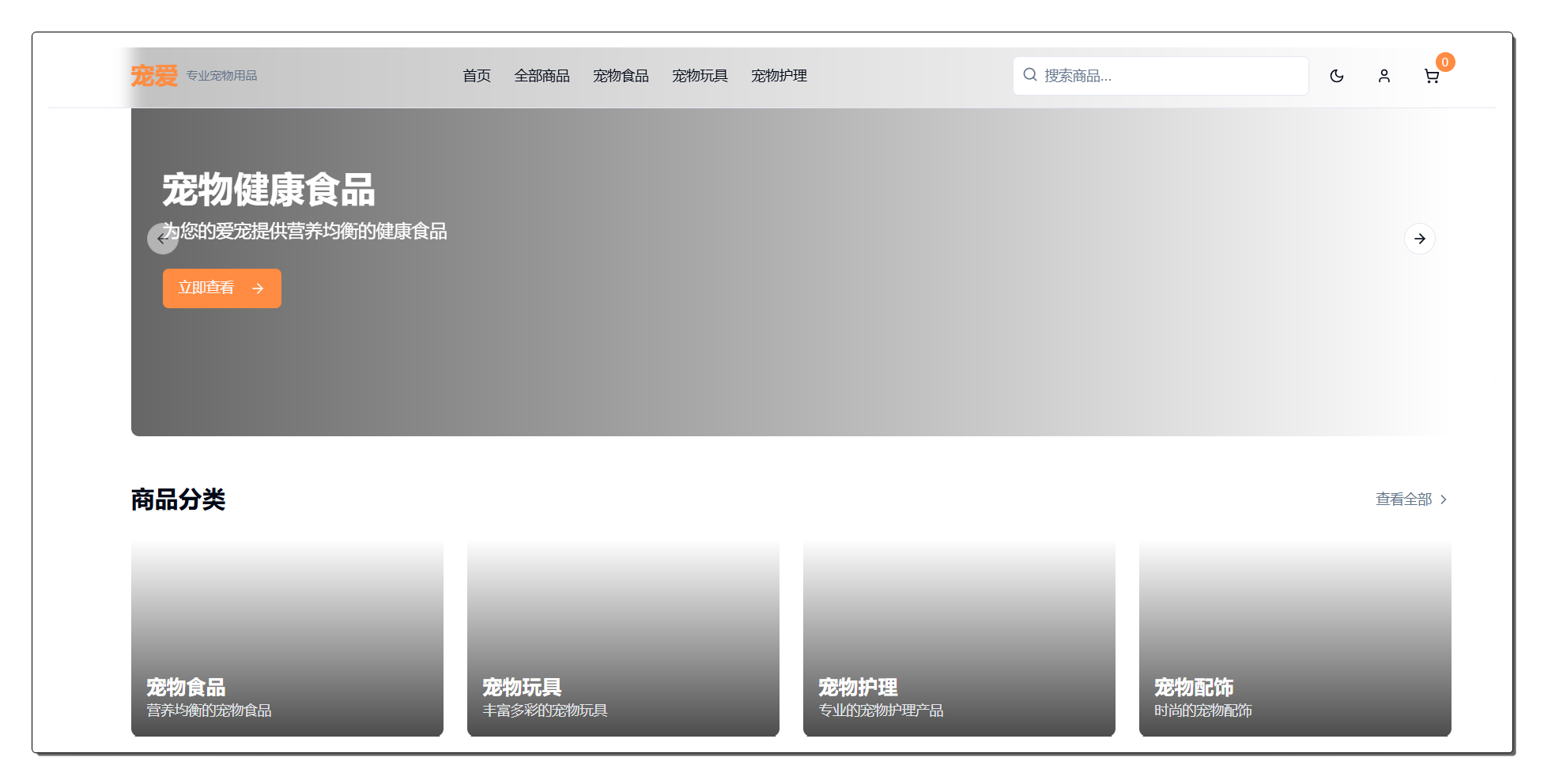Click the 宠爱 logo
This screenshot has height=784, width=1544.
[154, 76]
